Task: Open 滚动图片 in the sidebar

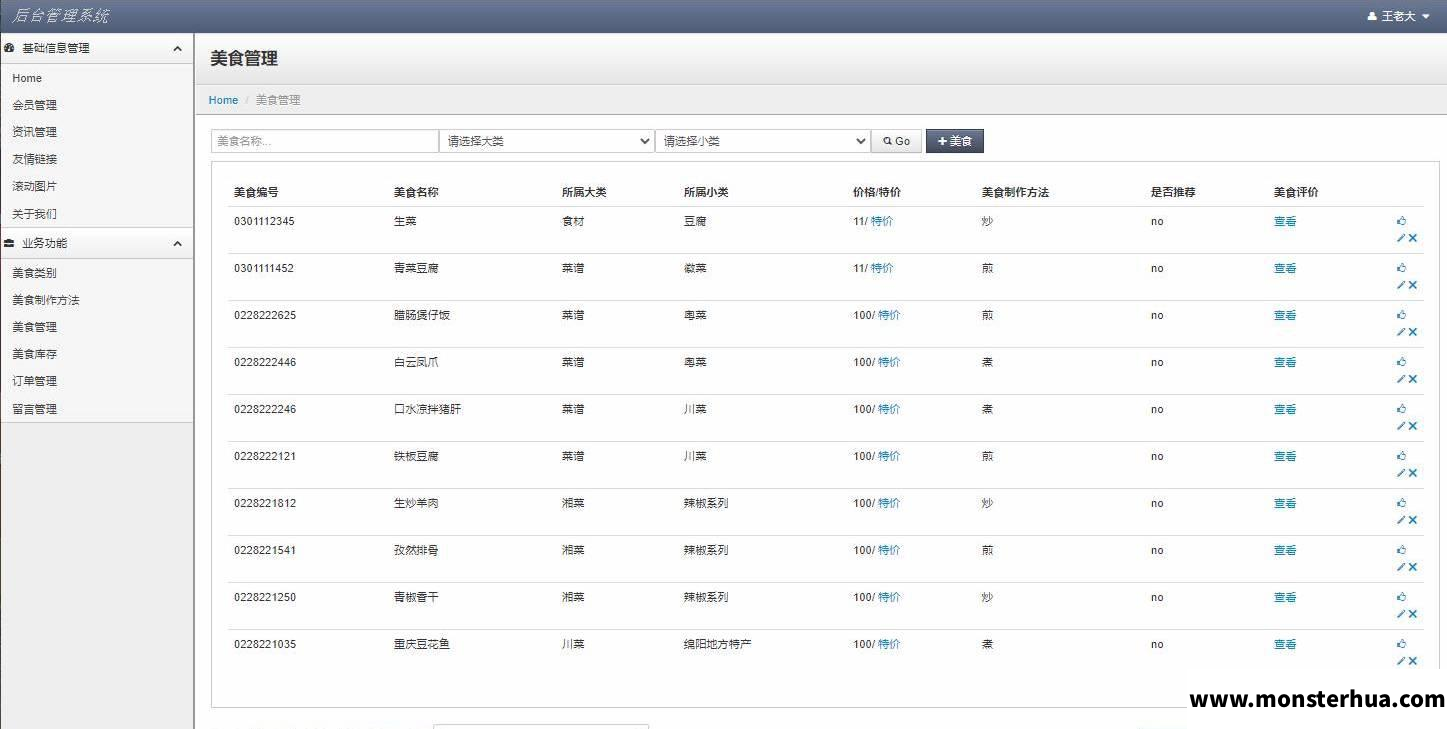Action: click(x=35, y=186)
